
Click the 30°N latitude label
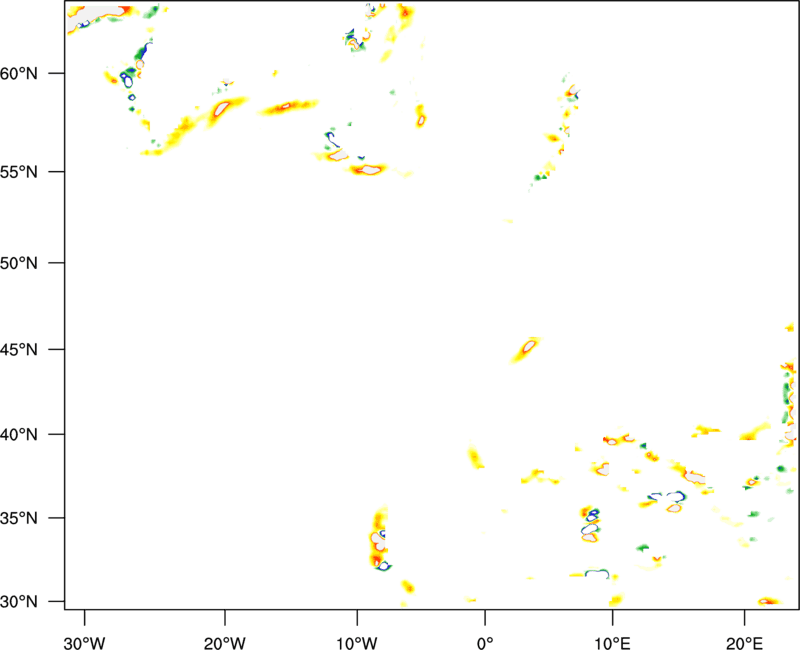click(19, 602)
